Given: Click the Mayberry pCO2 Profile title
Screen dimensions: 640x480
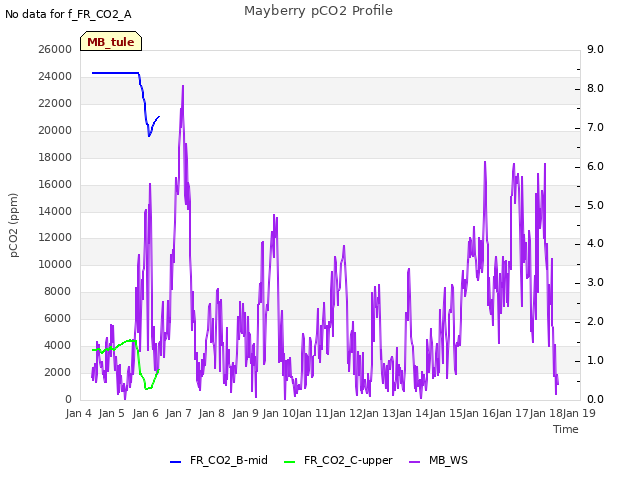Looking at the screenshot, I should point(318,11).
